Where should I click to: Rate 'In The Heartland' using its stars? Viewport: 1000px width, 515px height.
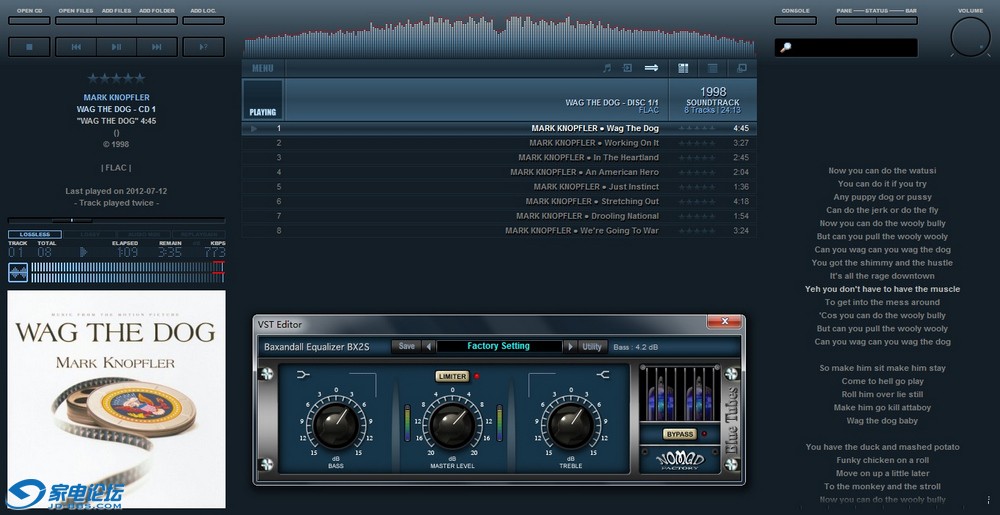click(697, 158)
